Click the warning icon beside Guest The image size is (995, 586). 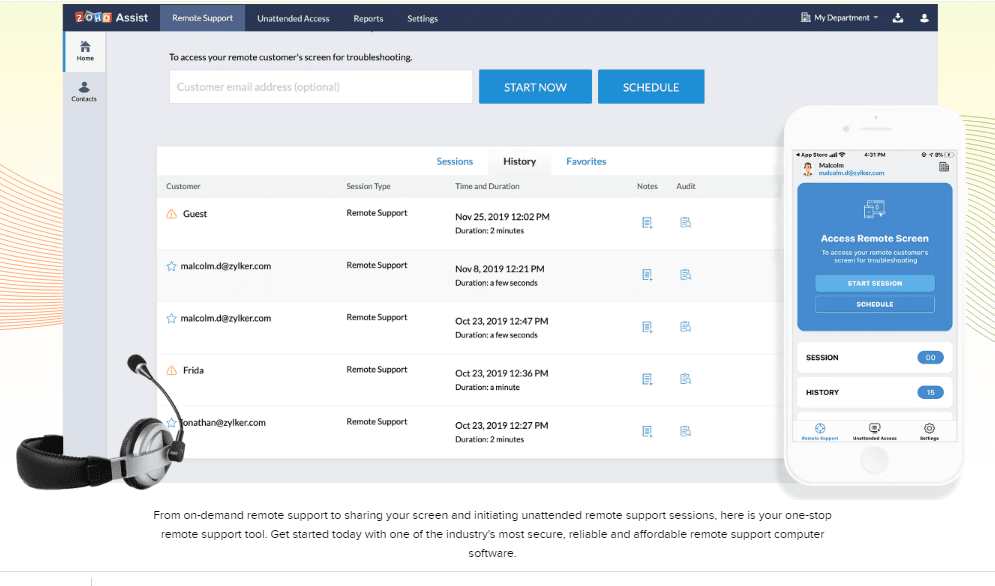click(x=171, y=214)
